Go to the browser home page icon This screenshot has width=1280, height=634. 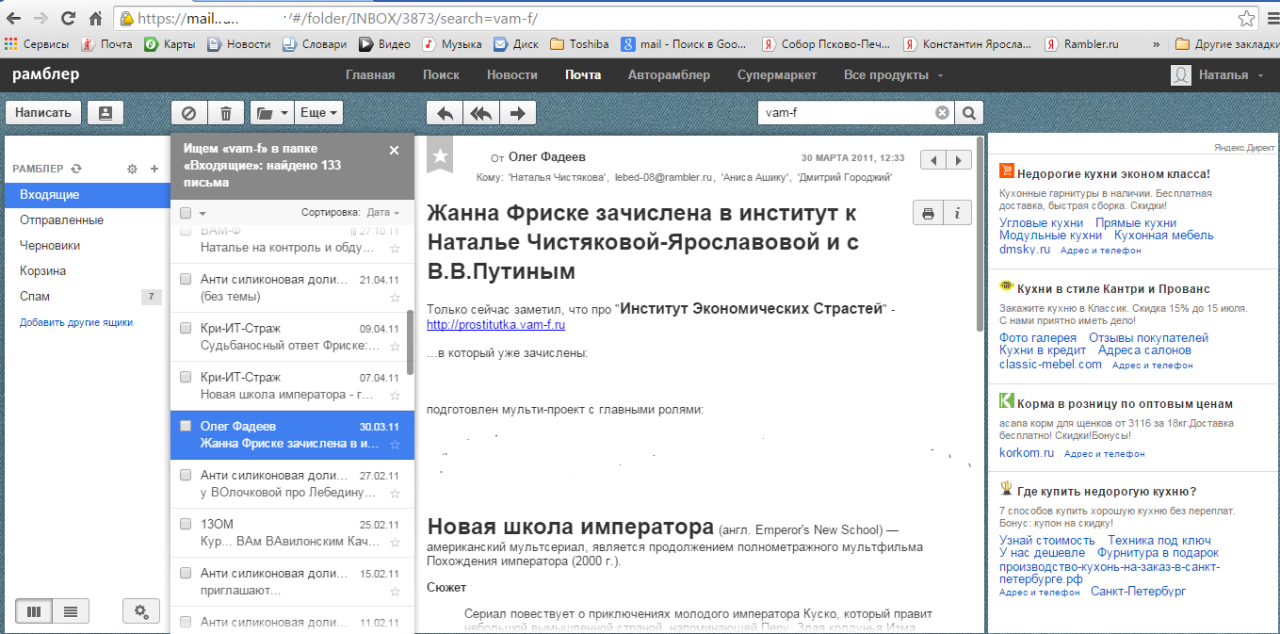[x=96, y=18]
